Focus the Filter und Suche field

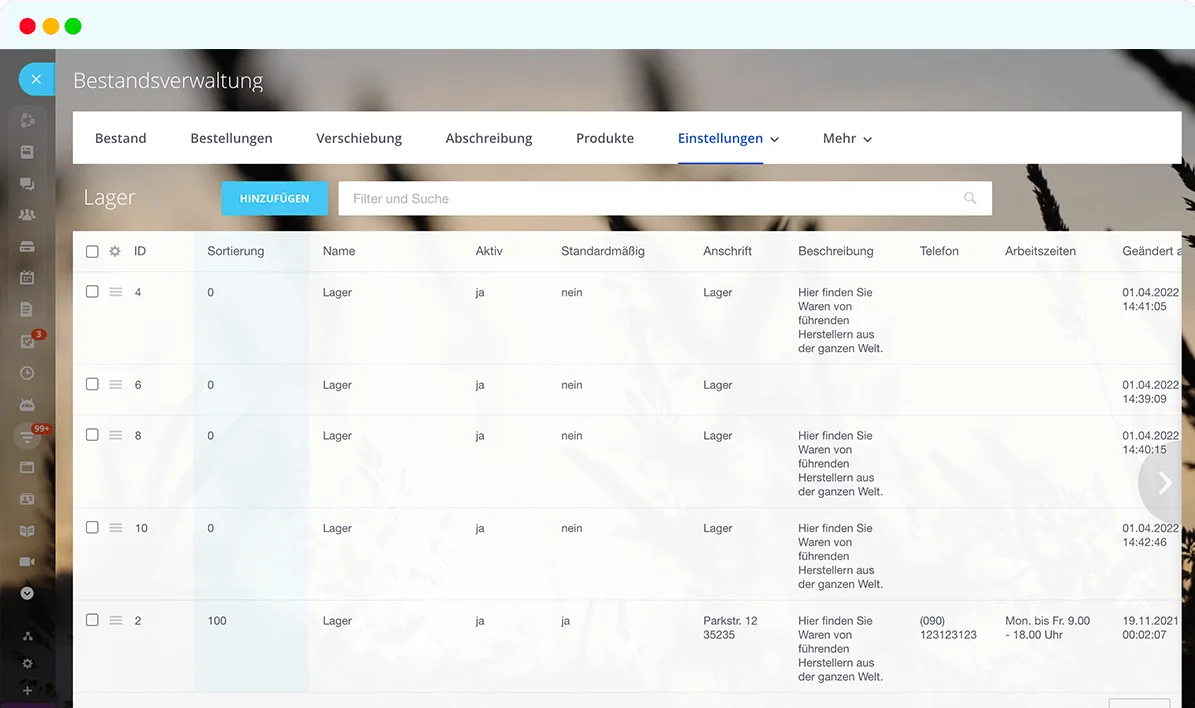click(665, 198)
